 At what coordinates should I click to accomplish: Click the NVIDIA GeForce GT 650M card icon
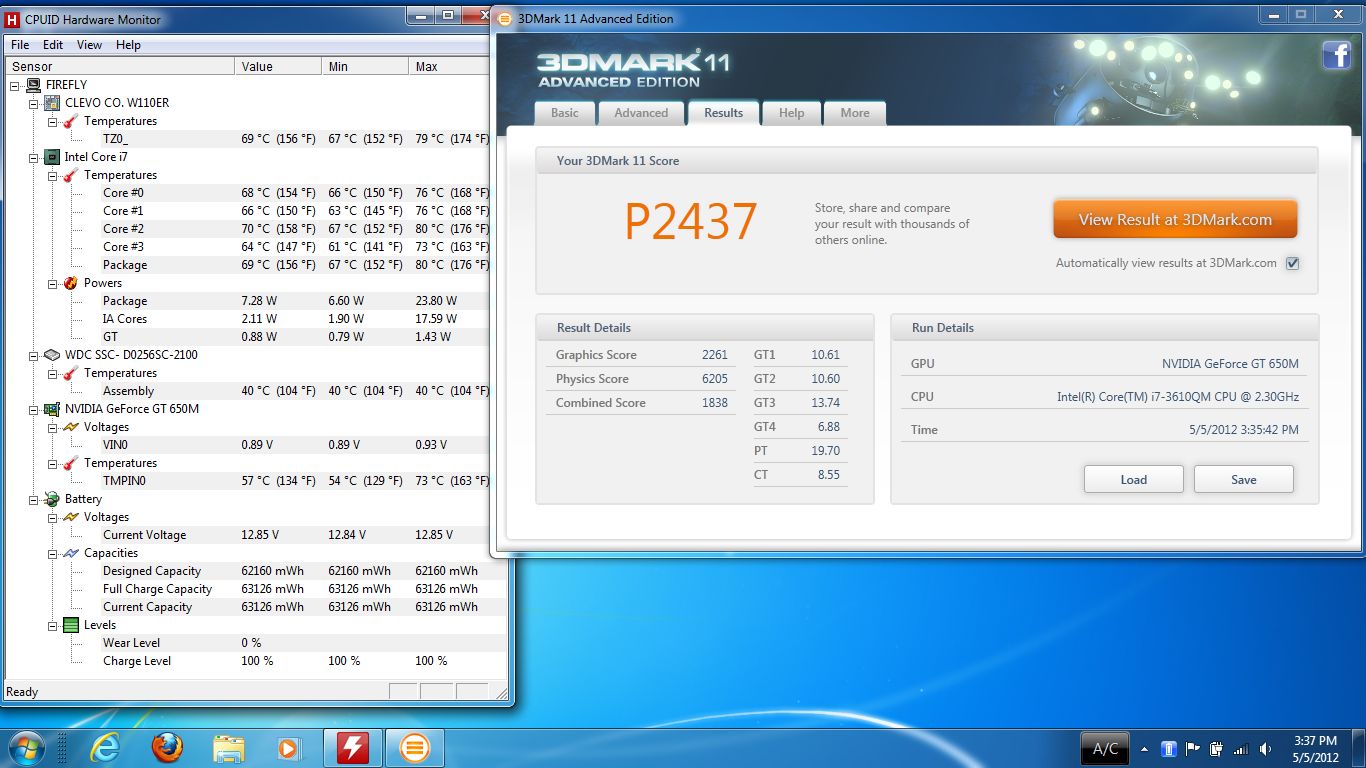(52, 409)
